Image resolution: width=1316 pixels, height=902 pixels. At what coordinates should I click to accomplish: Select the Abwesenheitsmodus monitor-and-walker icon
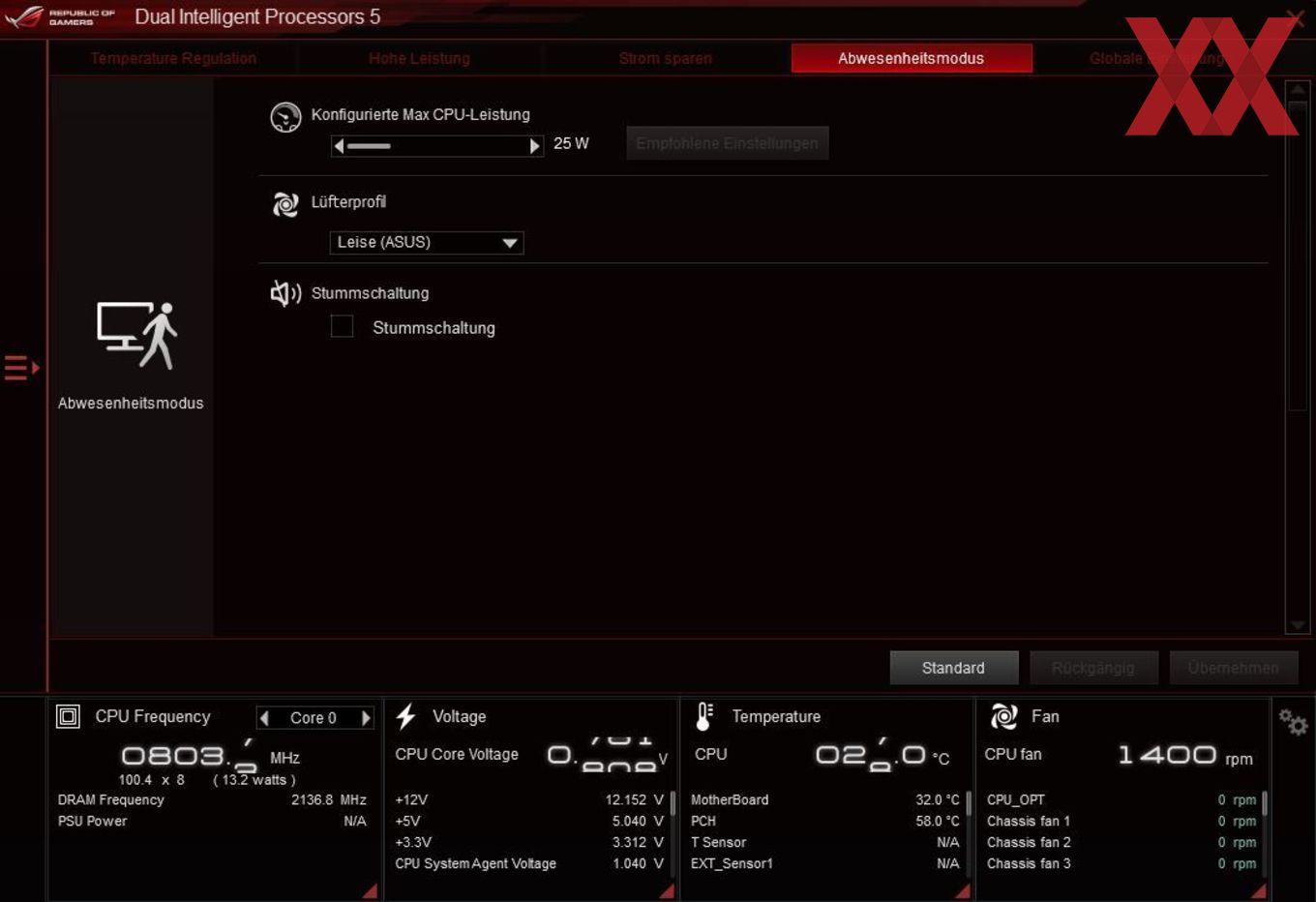136,335
